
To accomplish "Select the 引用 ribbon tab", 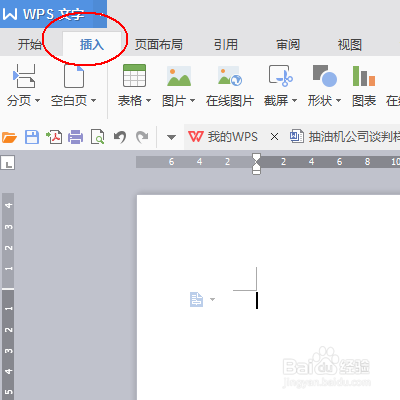I will 226,44.
